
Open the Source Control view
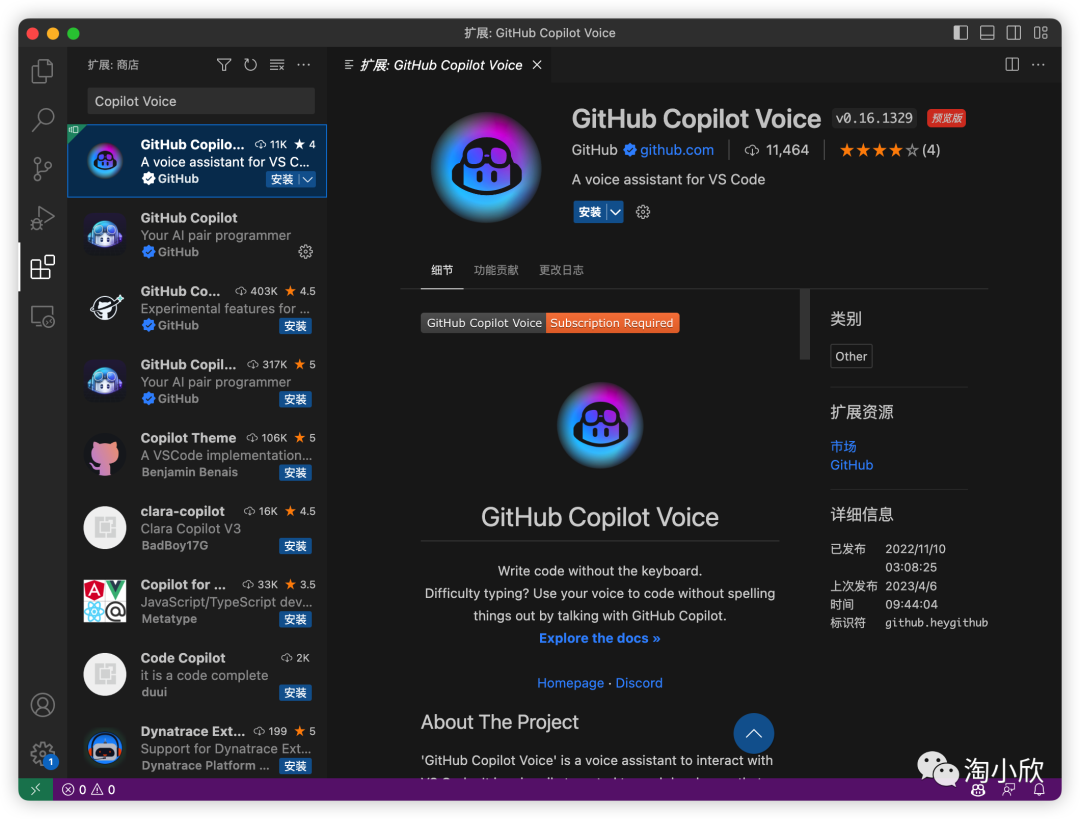tap(42, 168)
